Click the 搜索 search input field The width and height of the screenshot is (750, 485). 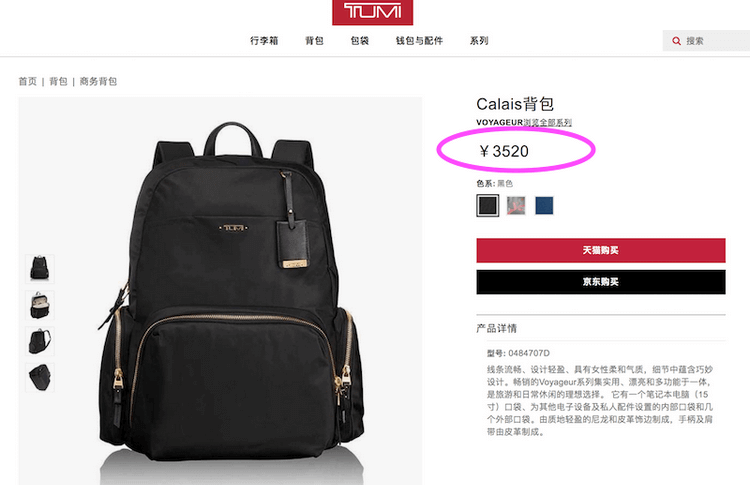pyautogui.click(x=706, y=41)
